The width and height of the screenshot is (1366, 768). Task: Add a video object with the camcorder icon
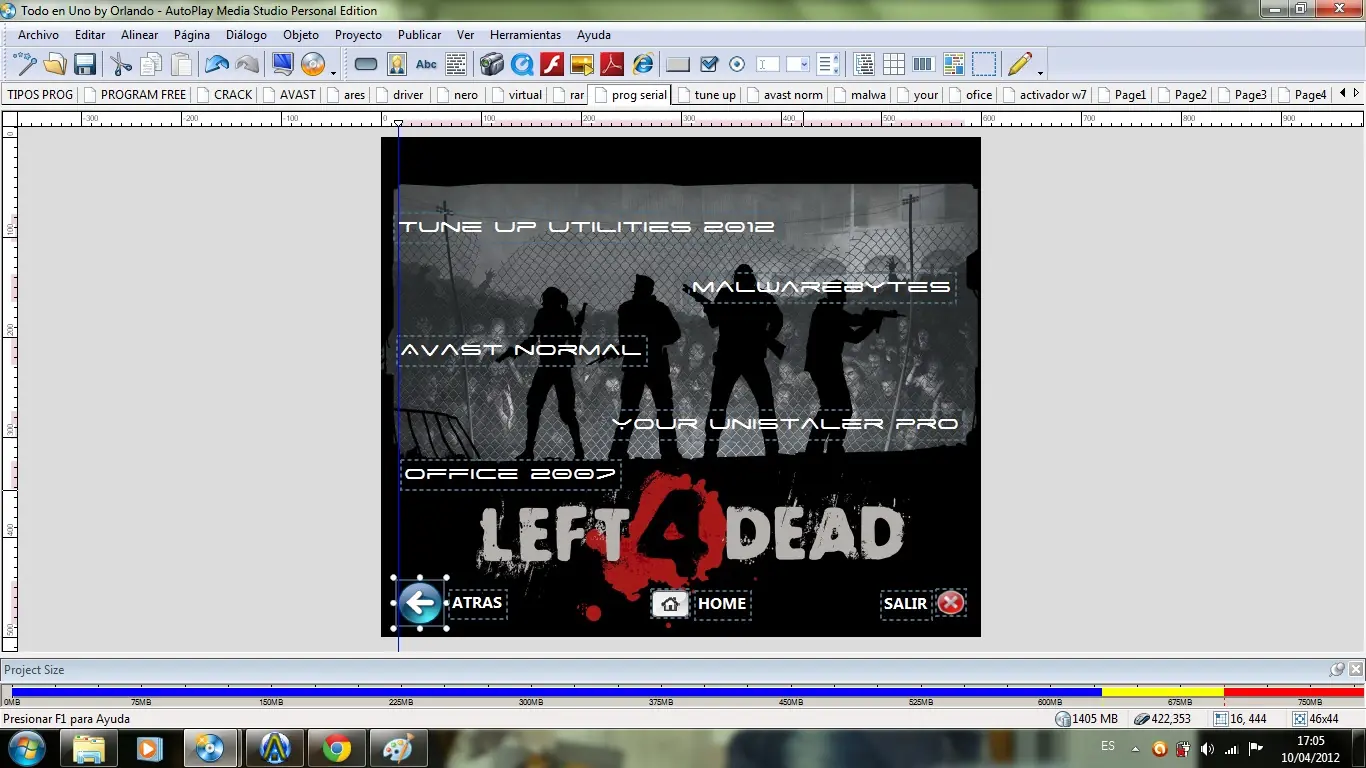pos(491,65)
